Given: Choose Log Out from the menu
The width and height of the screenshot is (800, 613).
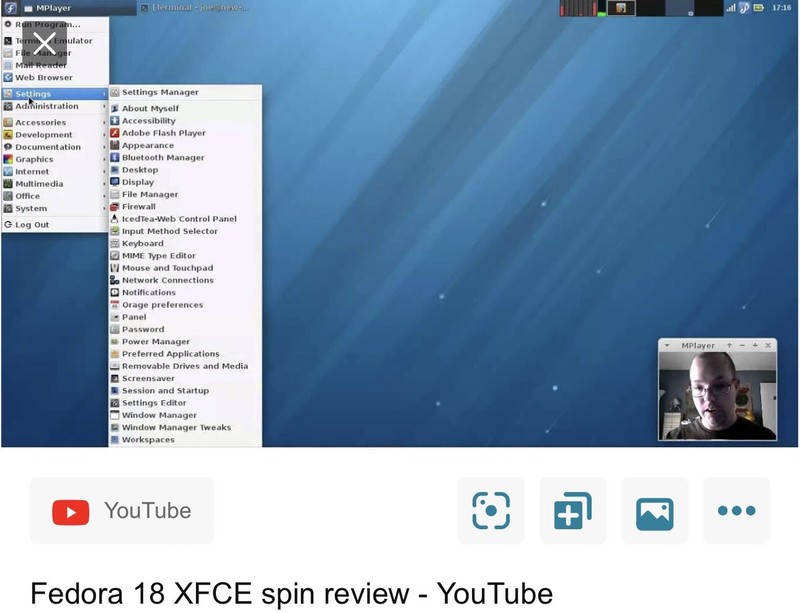Looking at the screenshot, I should 55,225.
